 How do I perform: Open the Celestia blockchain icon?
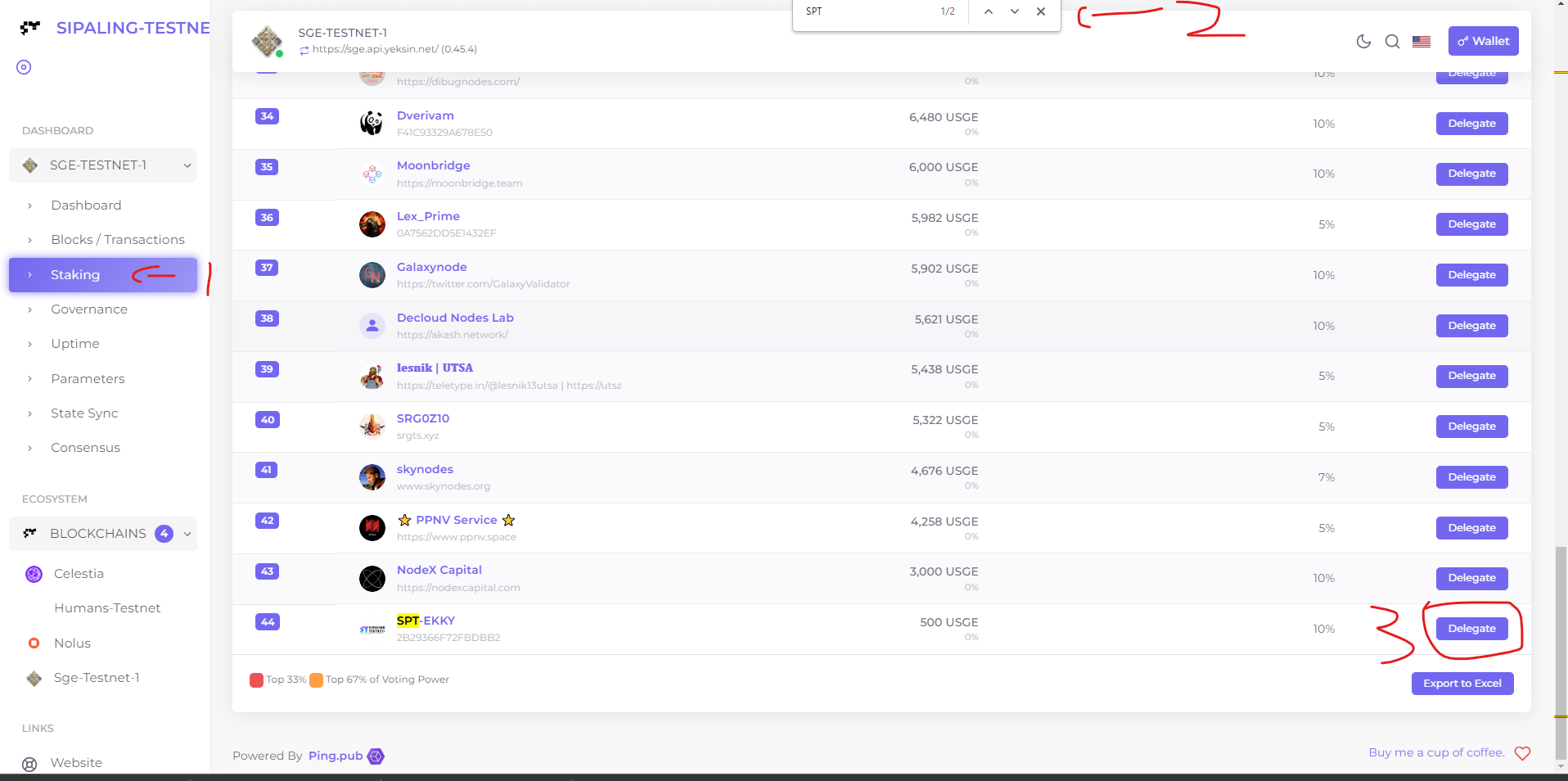34,574
